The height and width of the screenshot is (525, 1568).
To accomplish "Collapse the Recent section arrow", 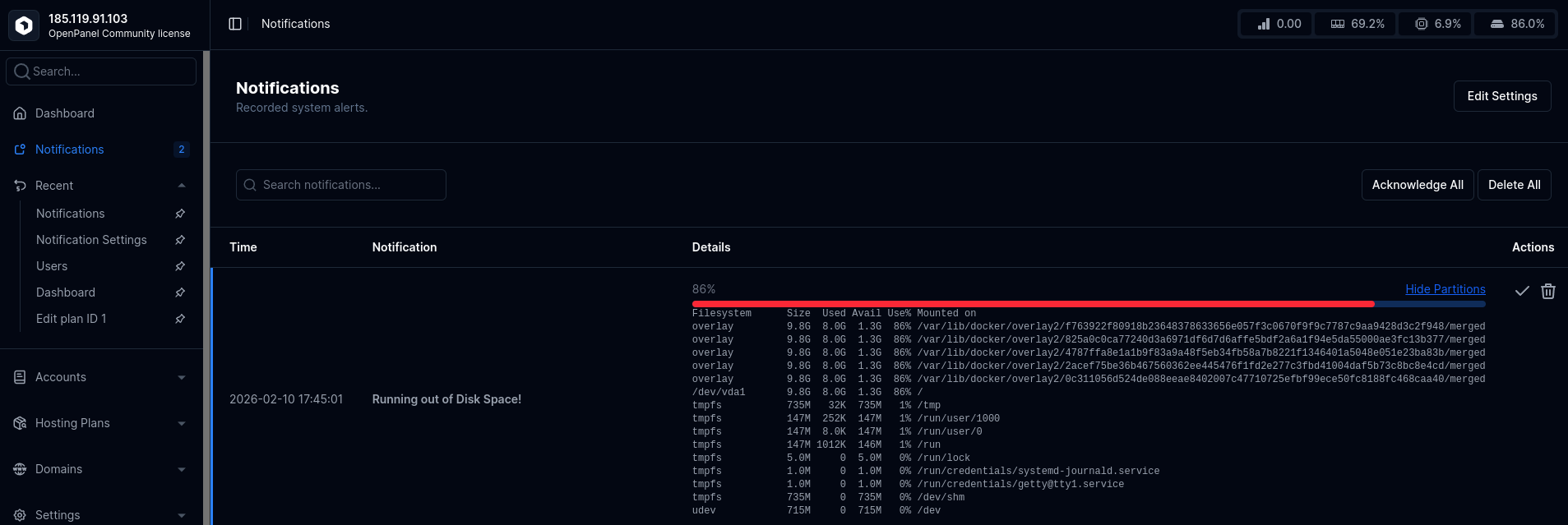I will click(x=182, y=186).
